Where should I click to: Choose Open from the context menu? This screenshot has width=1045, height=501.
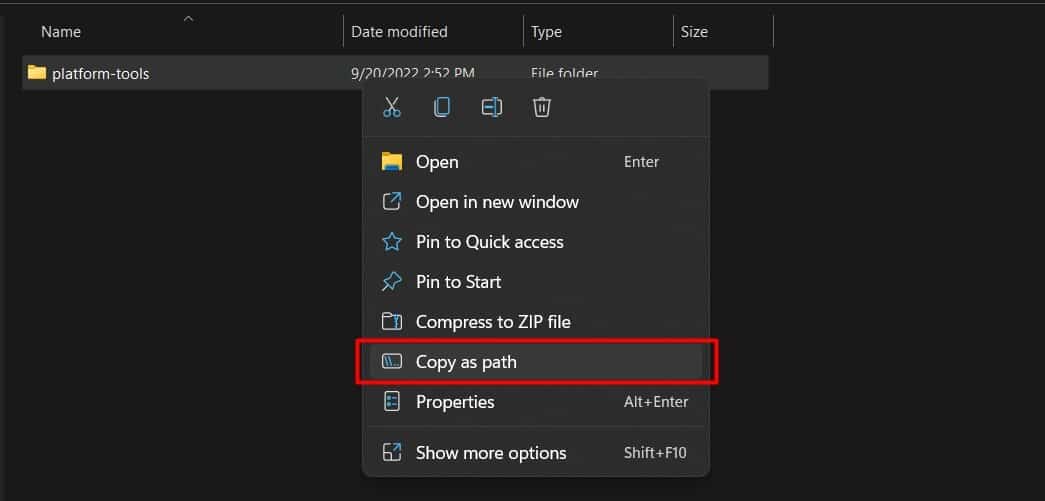tap(536, 162)
